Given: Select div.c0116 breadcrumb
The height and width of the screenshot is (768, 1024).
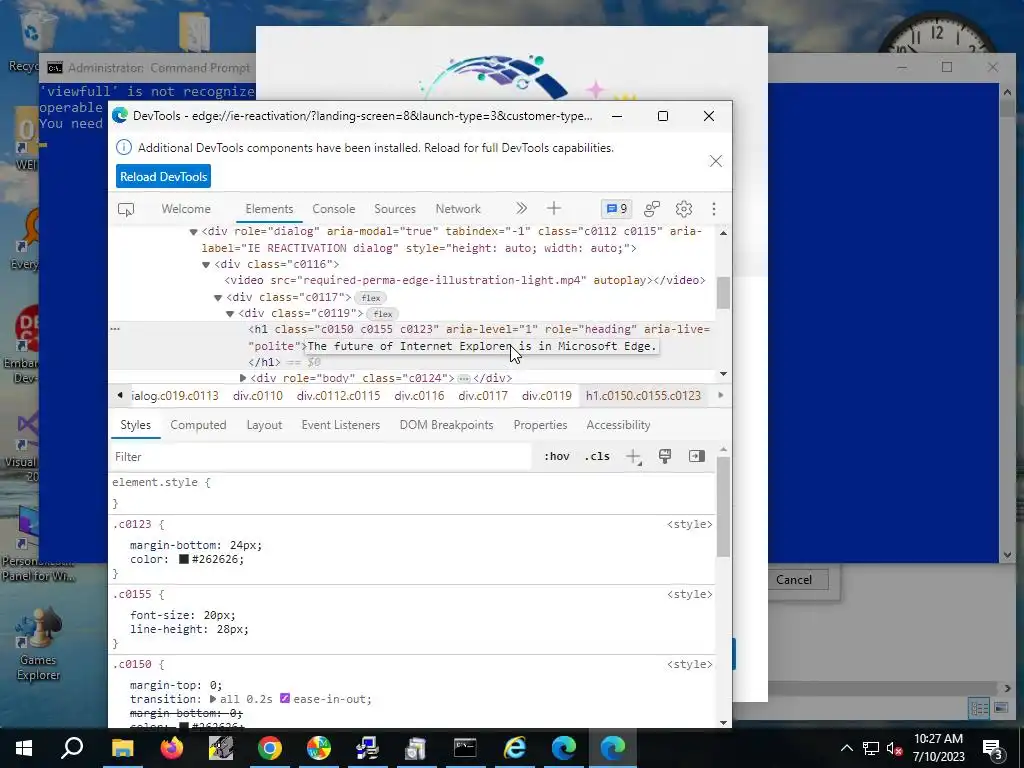Looking at the screenshot, I should coord(419,396).
